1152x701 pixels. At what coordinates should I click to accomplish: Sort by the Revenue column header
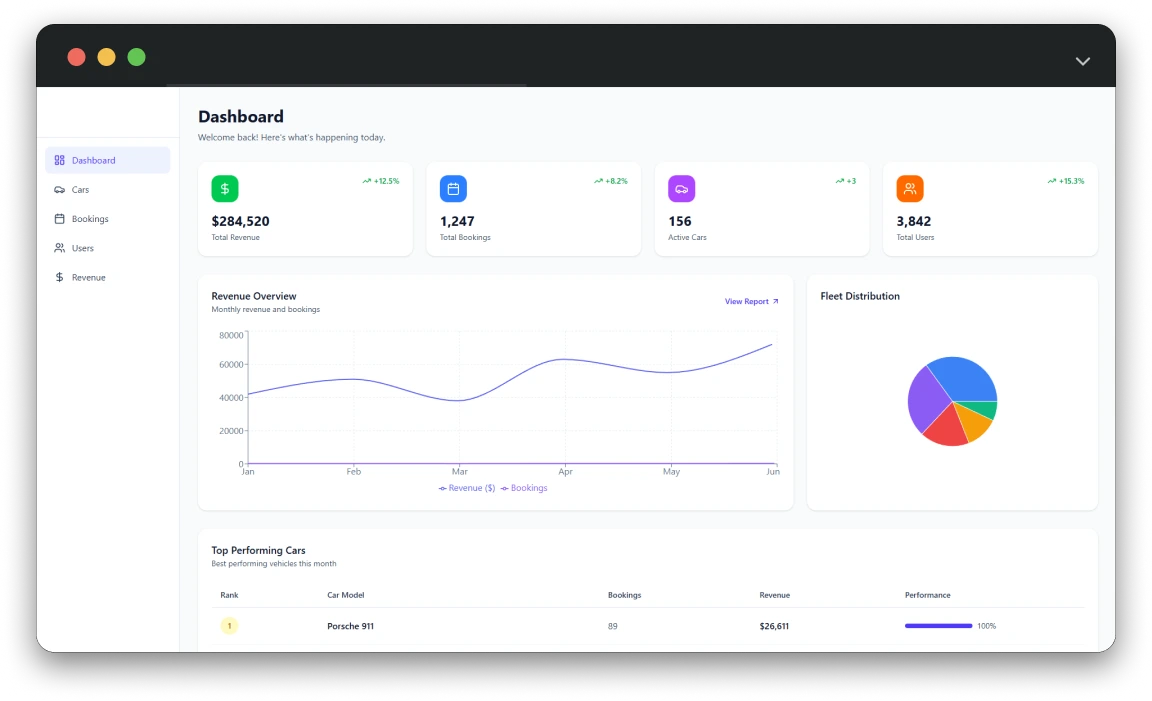pyautogui.click(x=774, y=595)
